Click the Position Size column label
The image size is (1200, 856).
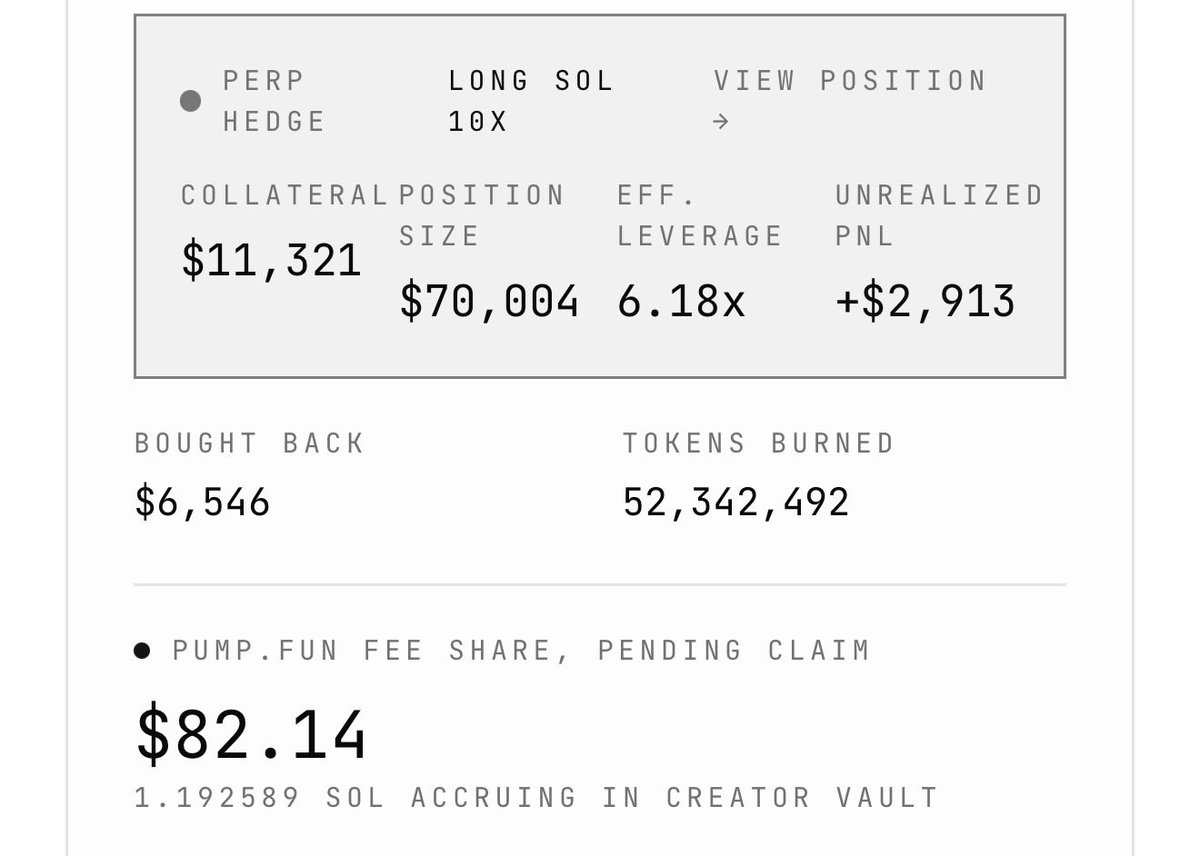point(482,215)
